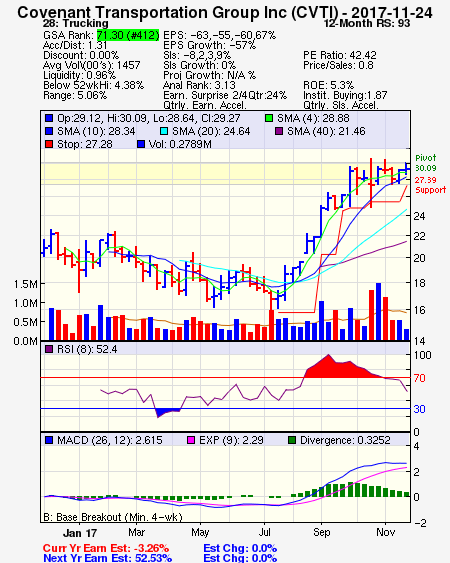Click the 'EXP (9): 2.29' legend text

(231, 440)
